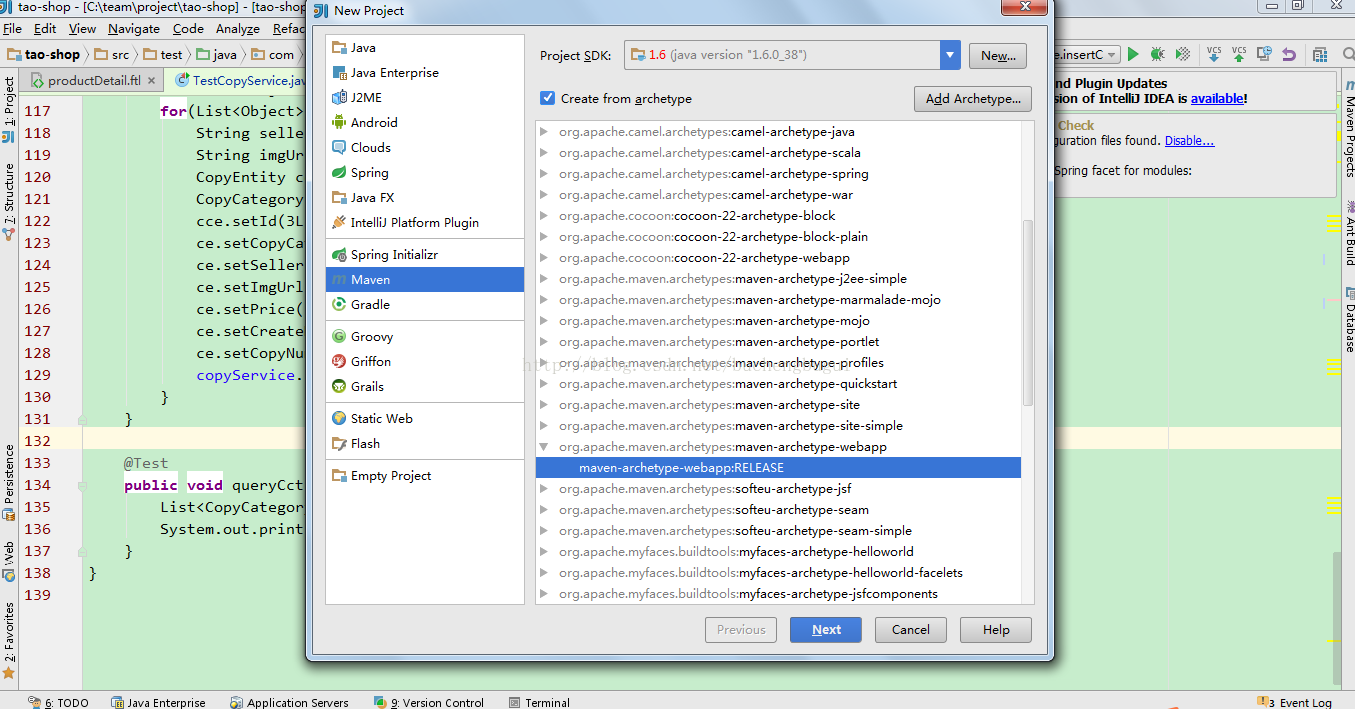This screenshot has height=709, width=1355.
Task: Switch to productDetail.ftl editor tab
Action: (93, 81)
